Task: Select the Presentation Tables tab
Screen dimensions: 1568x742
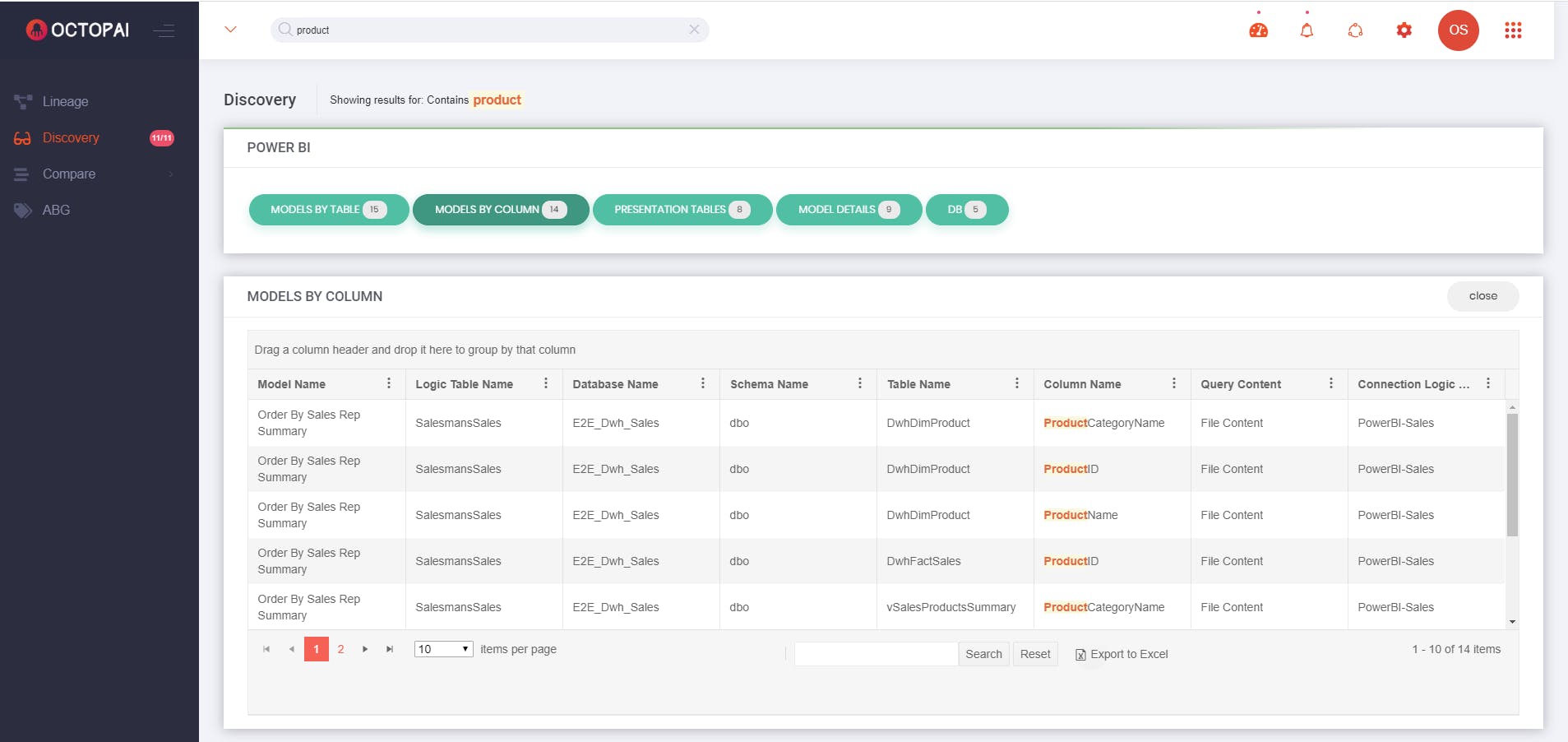Action: (682, 210)
